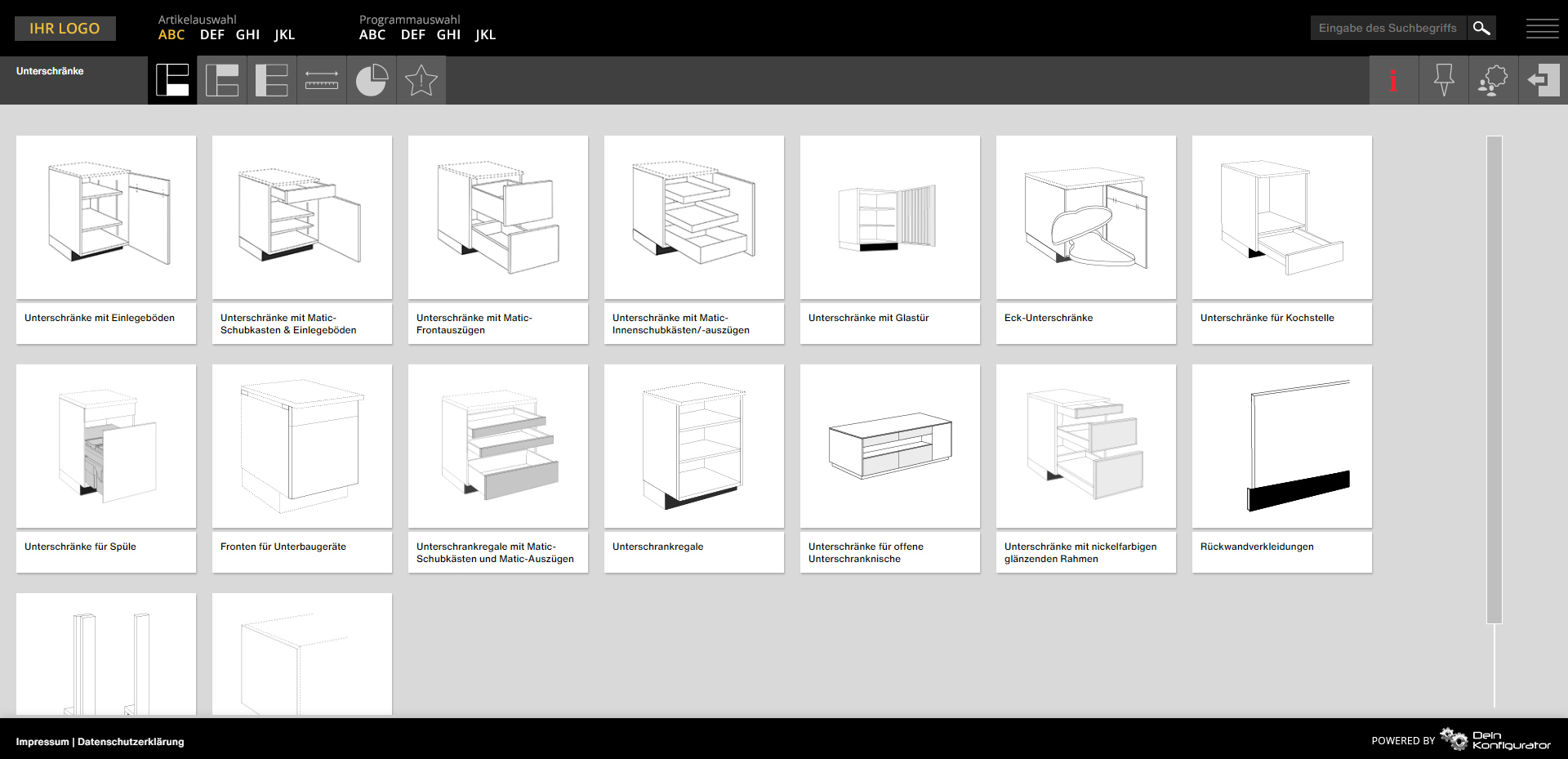Click the IHR LOGO button
1568x759 pixels.
[65, 29]
